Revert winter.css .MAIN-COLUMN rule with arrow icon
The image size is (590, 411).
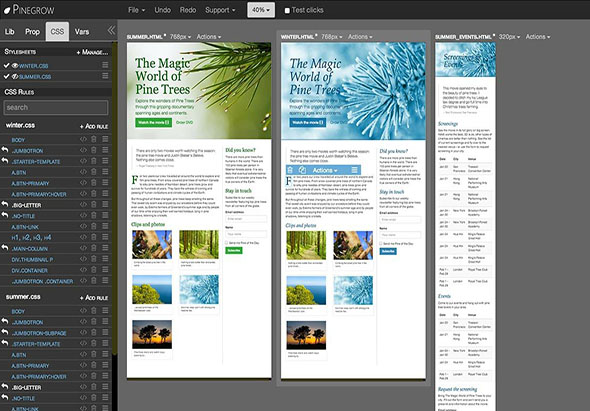tap(5, 248)
